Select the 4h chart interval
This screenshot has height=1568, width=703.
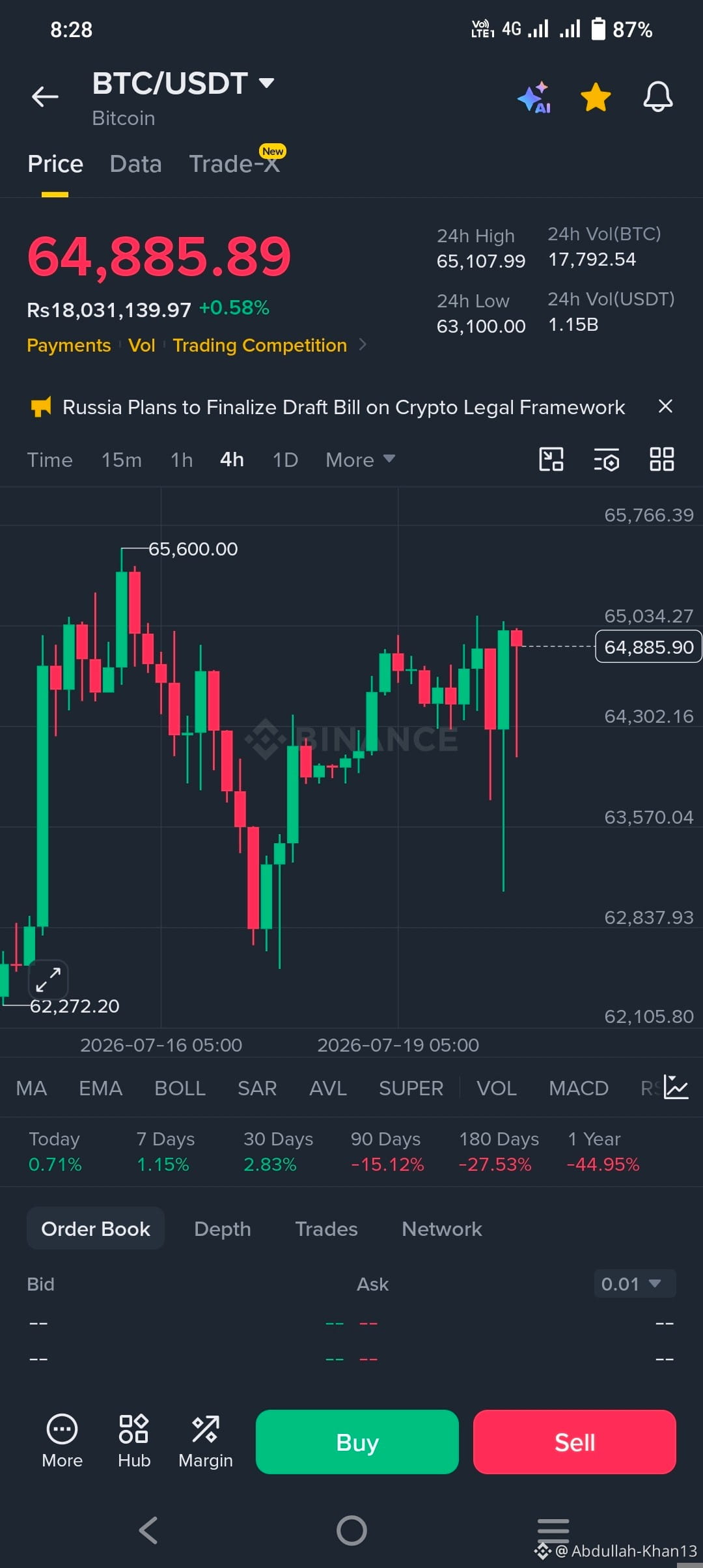[232, 460]
